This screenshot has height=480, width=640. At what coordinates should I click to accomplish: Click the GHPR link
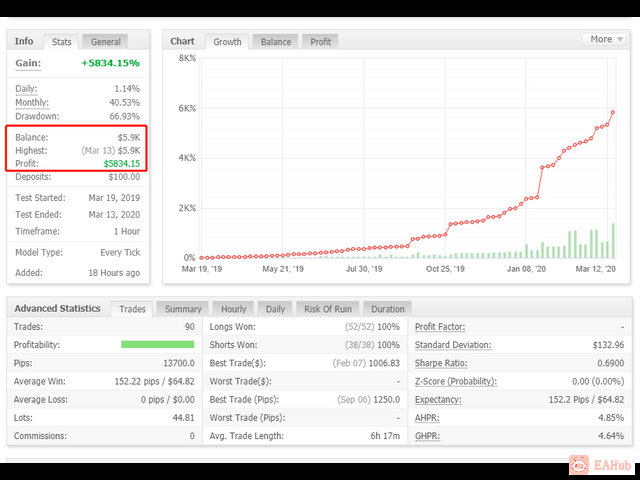tap(427, 436)
